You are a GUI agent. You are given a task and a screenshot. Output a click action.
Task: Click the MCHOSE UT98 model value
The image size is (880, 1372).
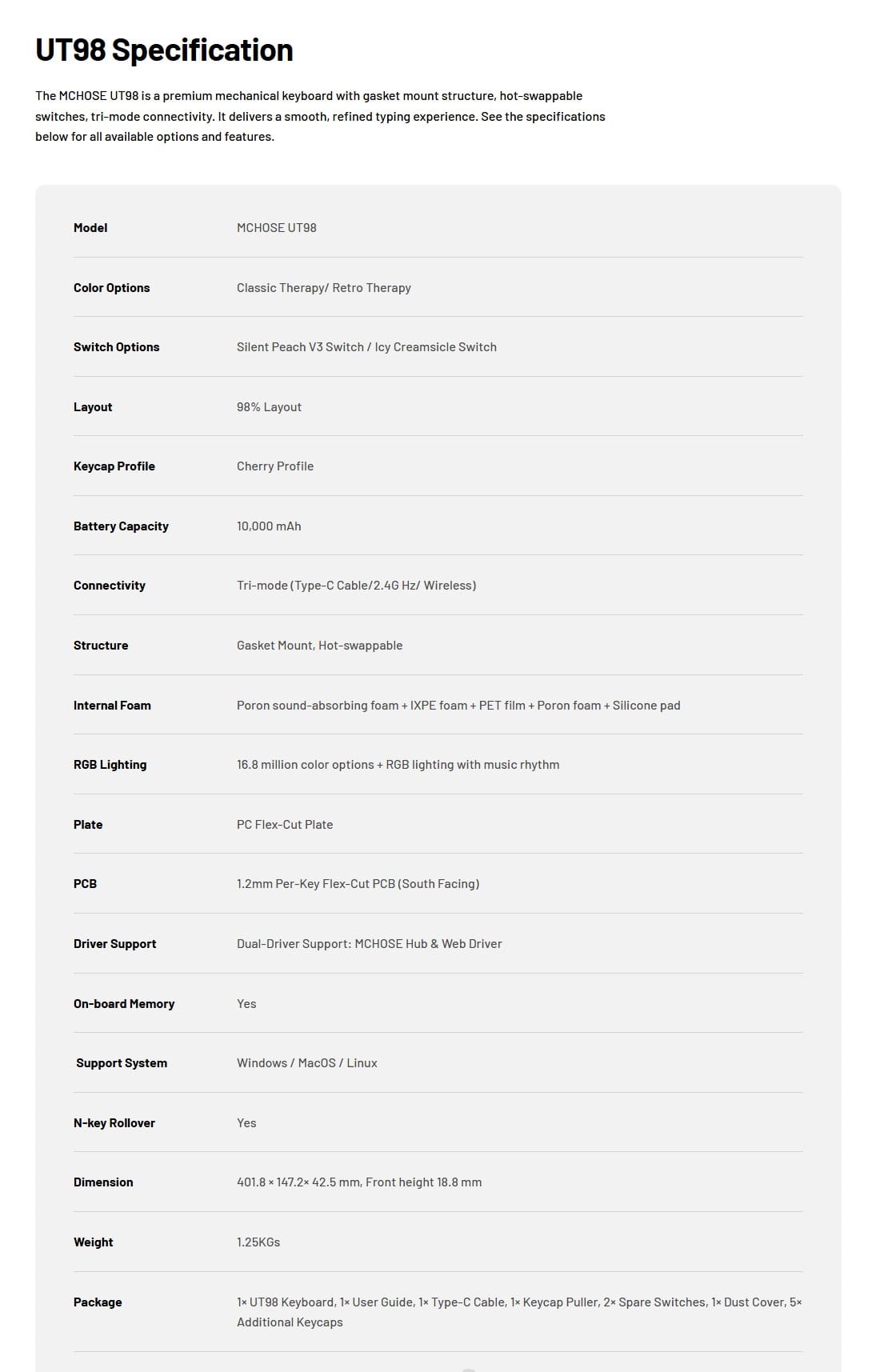pyautogui.click(x=277, y=228)
